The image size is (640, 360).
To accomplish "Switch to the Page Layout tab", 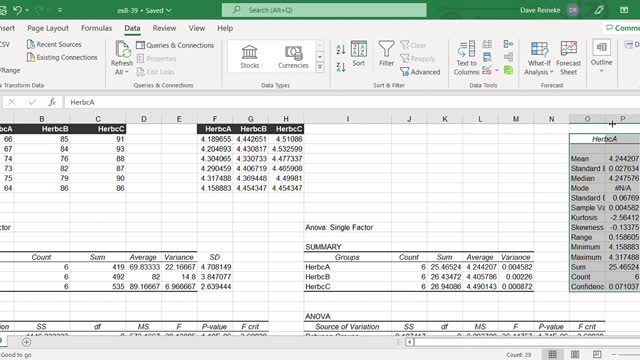I will (48, 28).
